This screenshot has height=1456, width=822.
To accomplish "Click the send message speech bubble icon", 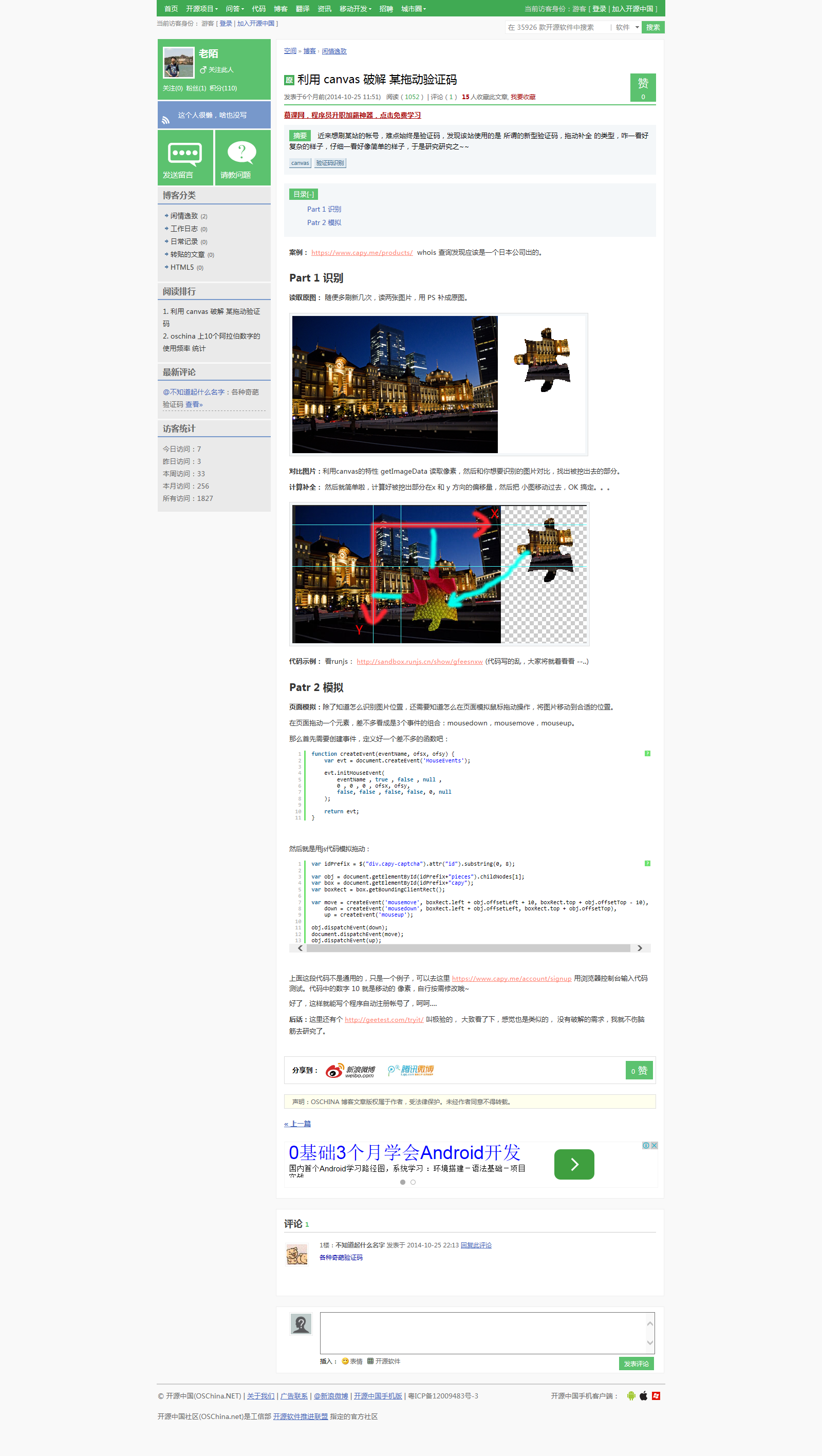I will pos(185,154).
